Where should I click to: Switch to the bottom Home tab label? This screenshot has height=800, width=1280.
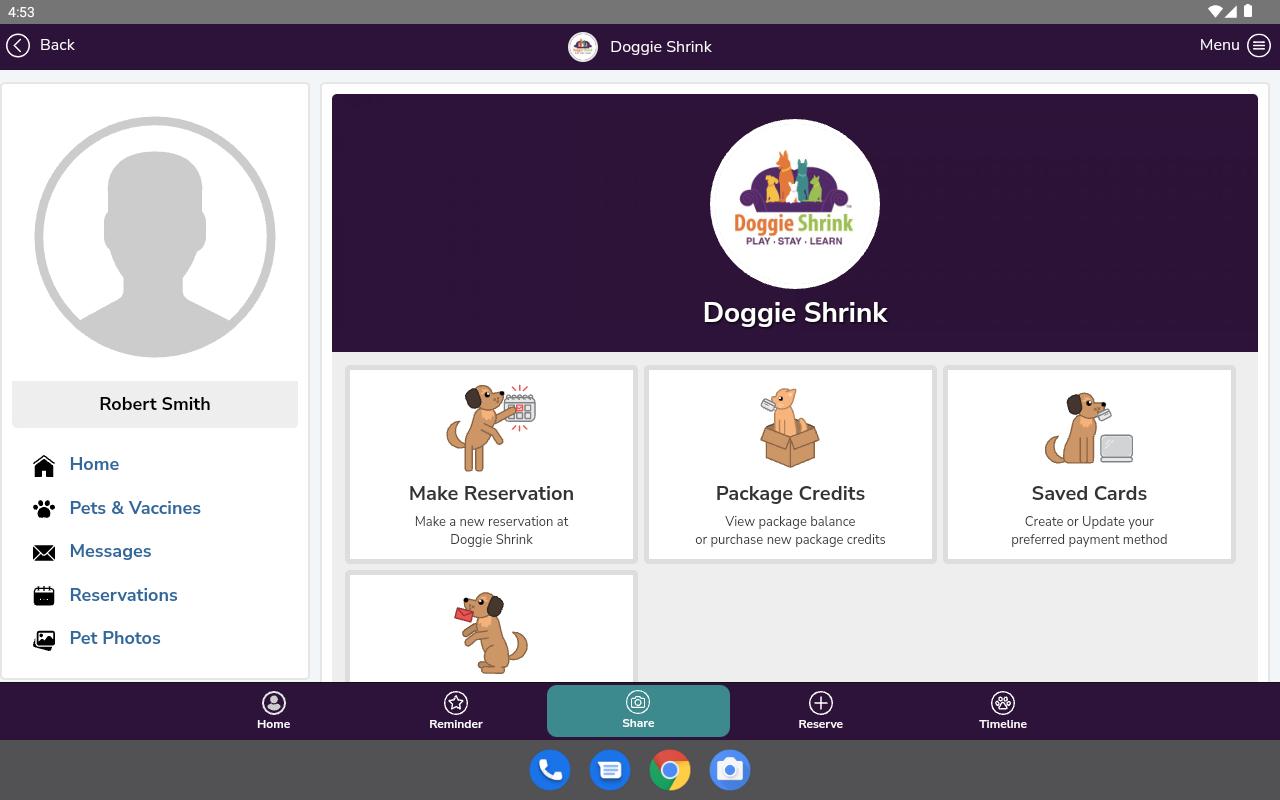pyautogui.click(x=273, y=724)
